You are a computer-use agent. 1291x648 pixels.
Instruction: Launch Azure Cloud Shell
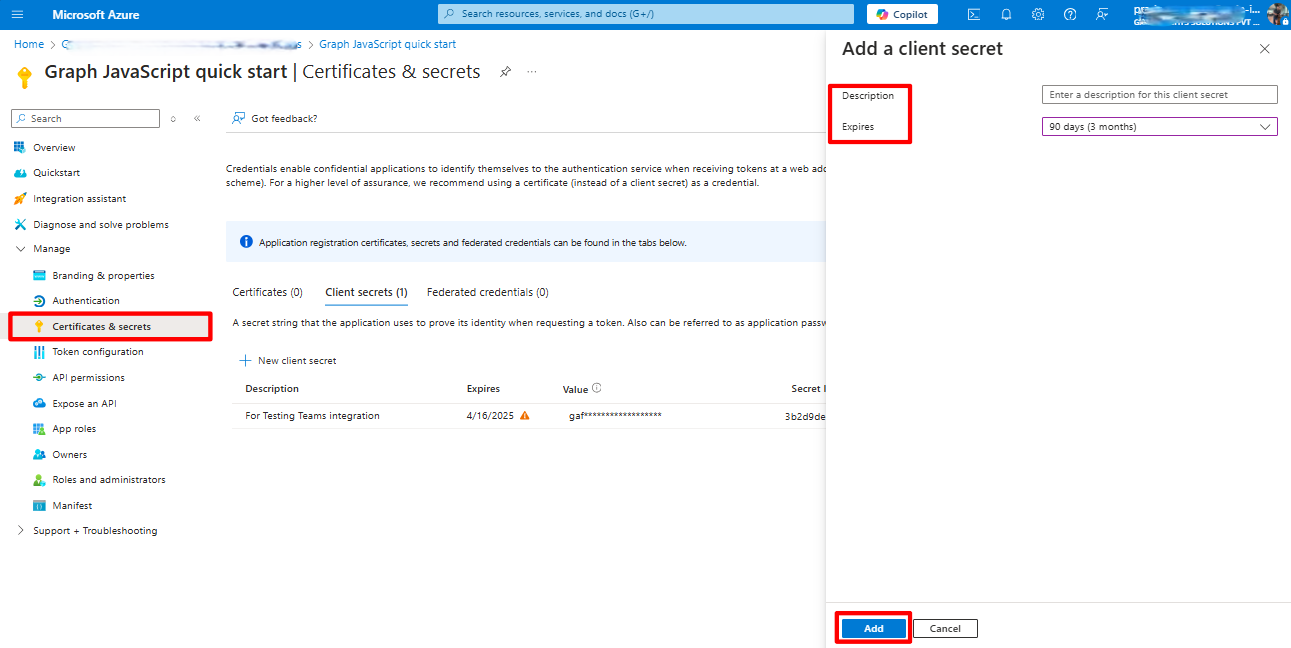point(973,14)
